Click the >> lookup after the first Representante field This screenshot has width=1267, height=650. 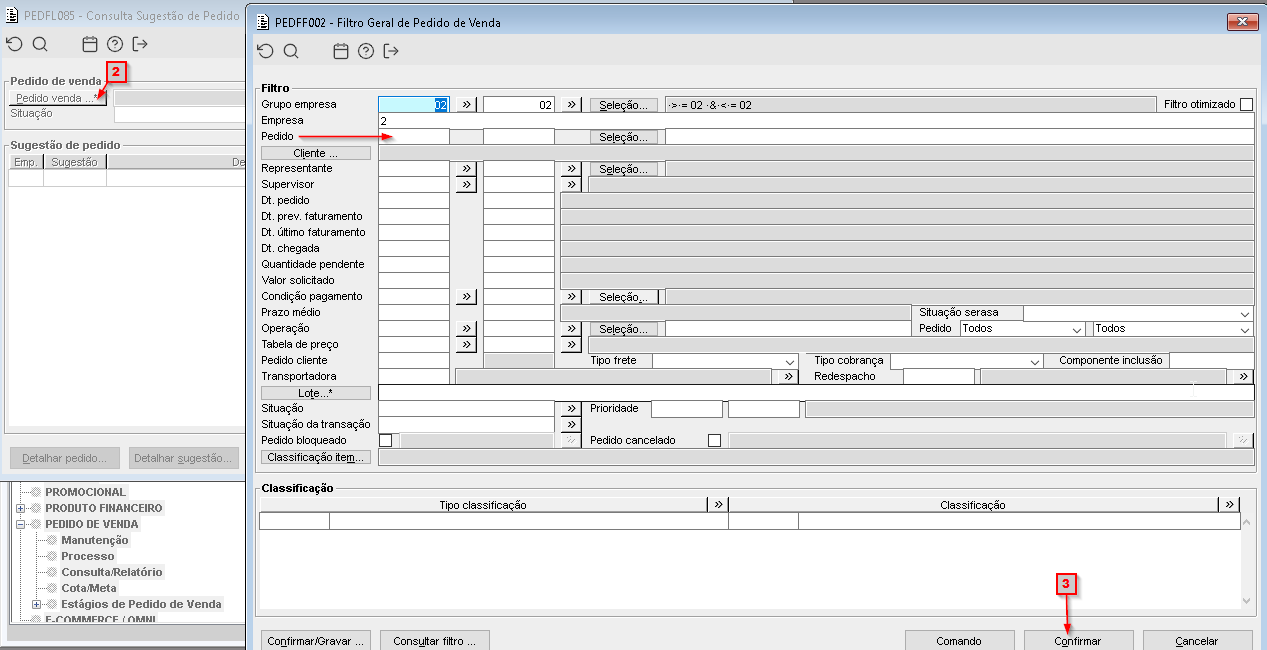pyautogui.click(x=466, y=168)
